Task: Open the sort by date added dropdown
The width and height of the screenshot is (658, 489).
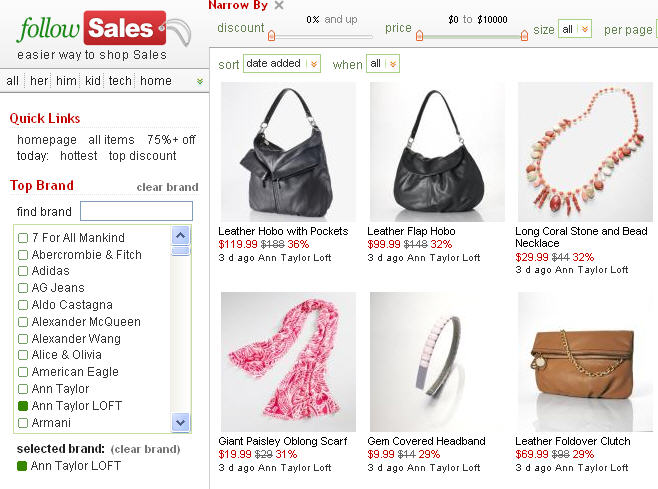Action: point(282,64)
